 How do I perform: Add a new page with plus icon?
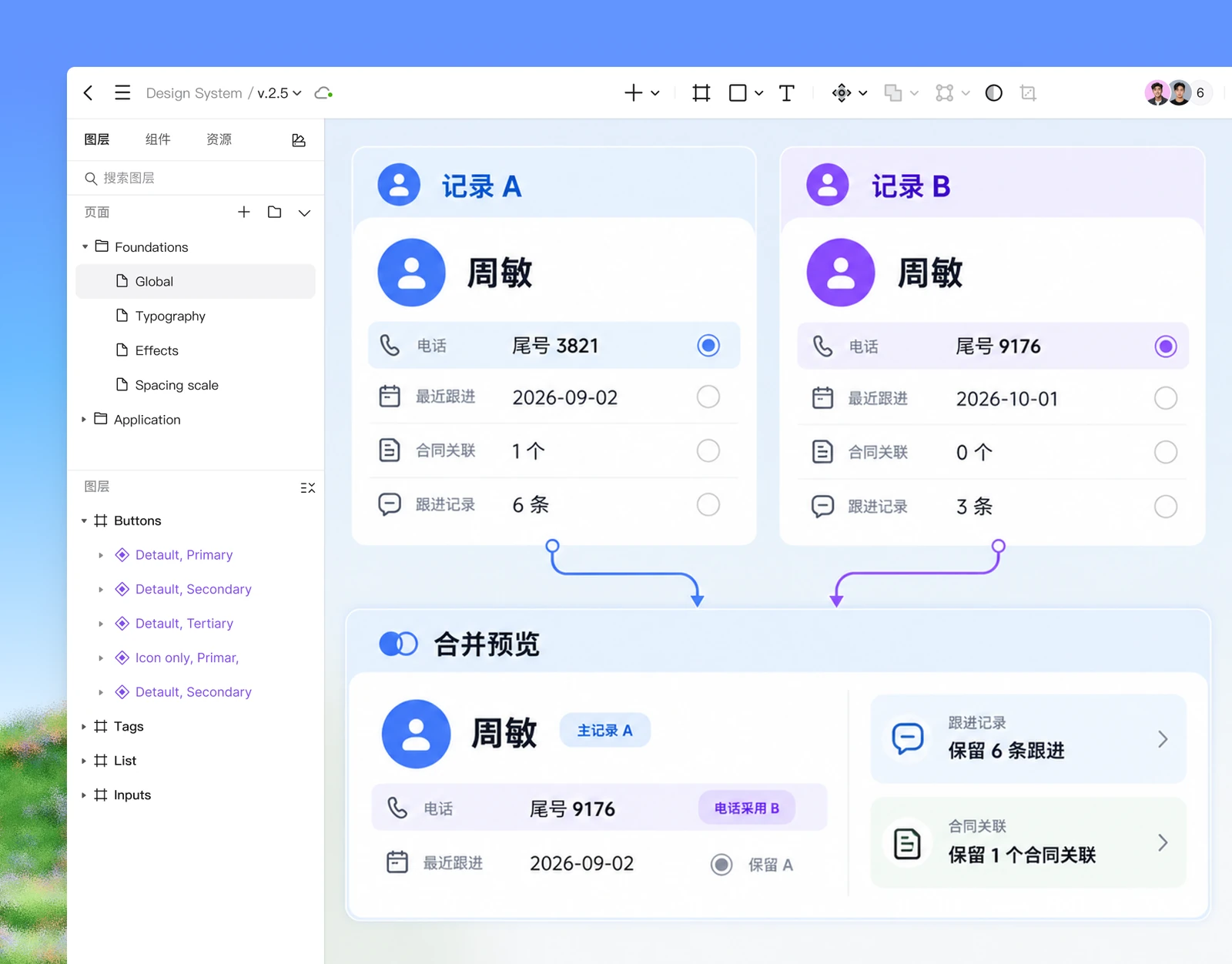click(x=244, y=212)
